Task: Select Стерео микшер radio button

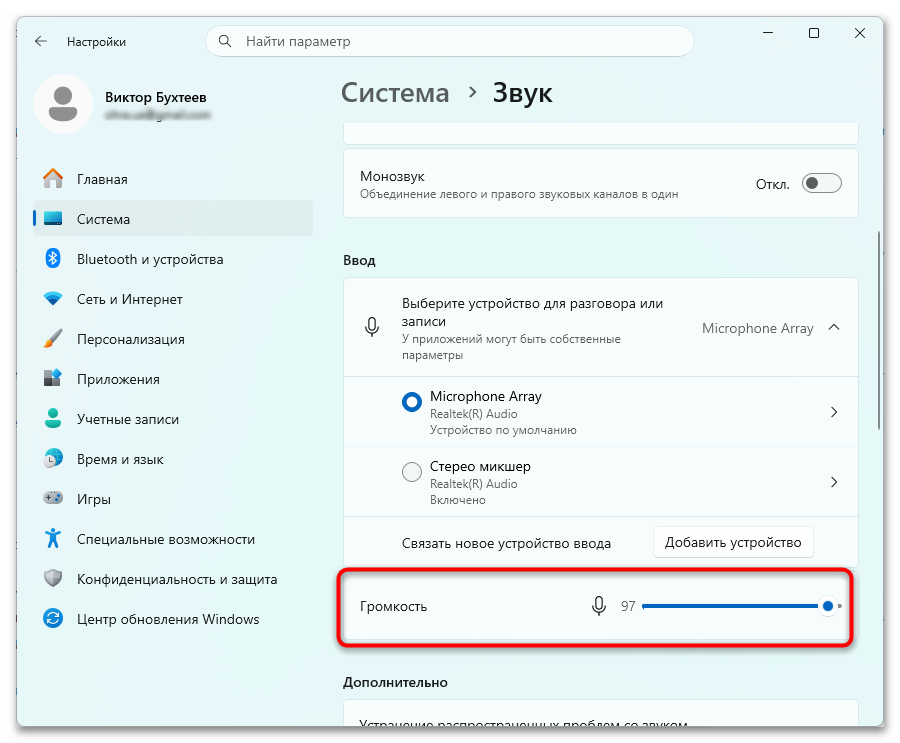Action: 412,472
